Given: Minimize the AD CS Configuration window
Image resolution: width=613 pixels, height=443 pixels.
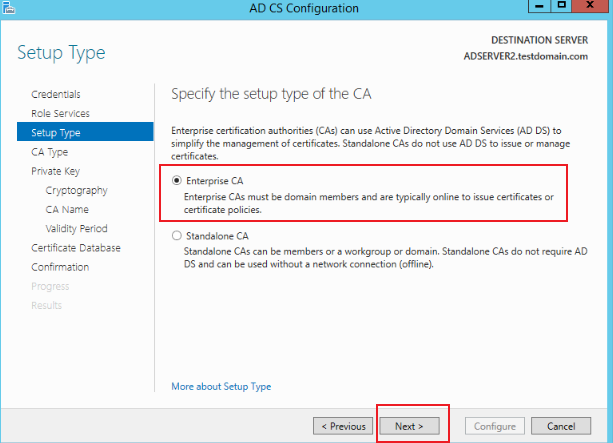Looking at the screenshot, I should coord(539,6).
